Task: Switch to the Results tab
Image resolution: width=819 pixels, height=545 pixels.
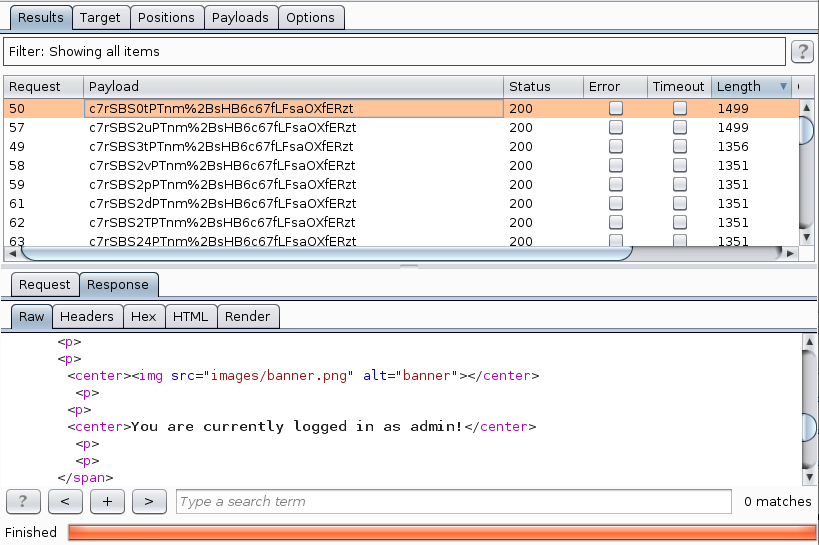Action: (41, 18)
